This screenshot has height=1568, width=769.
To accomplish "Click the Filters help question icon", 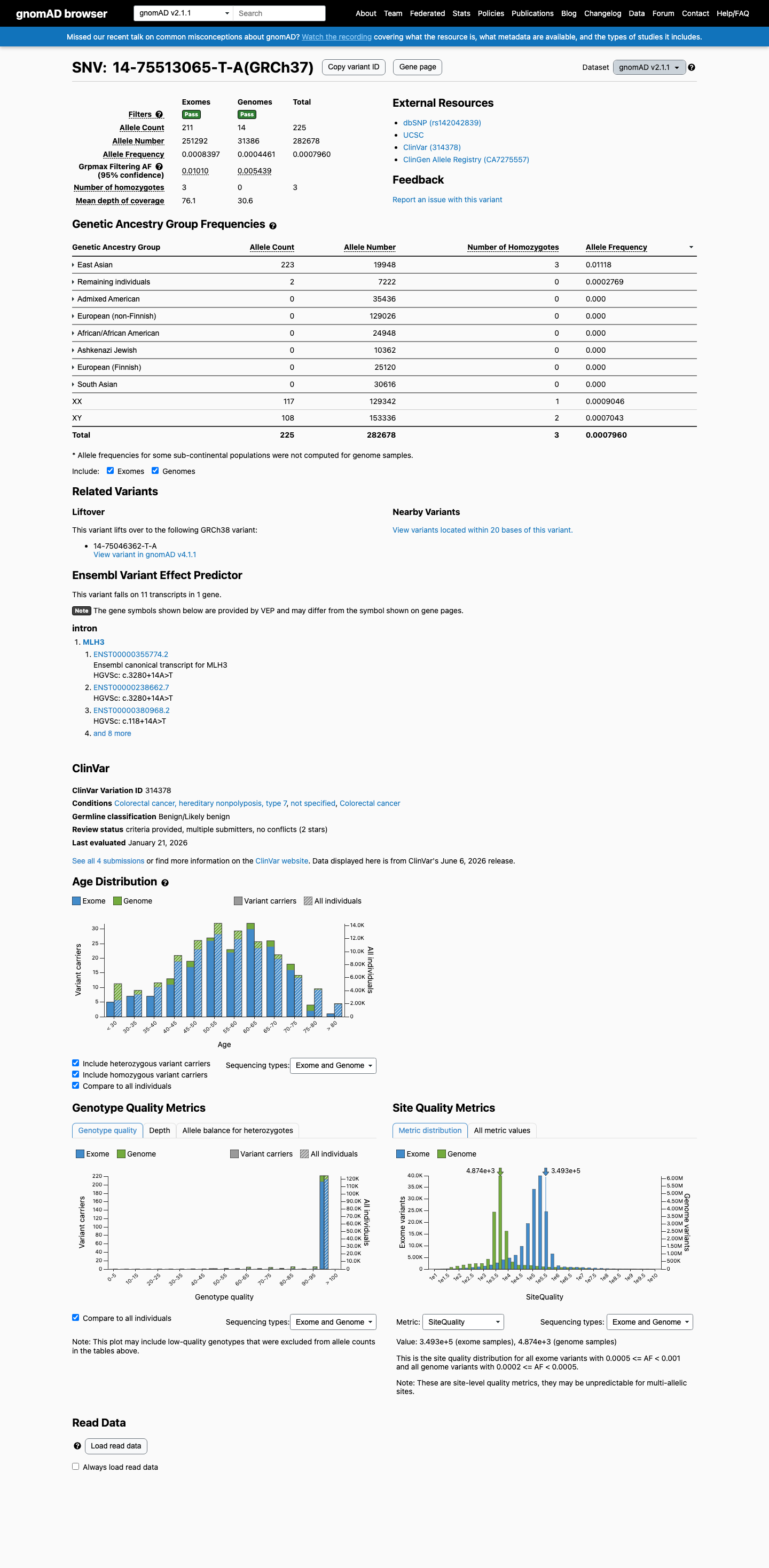I will coord(159,114).
